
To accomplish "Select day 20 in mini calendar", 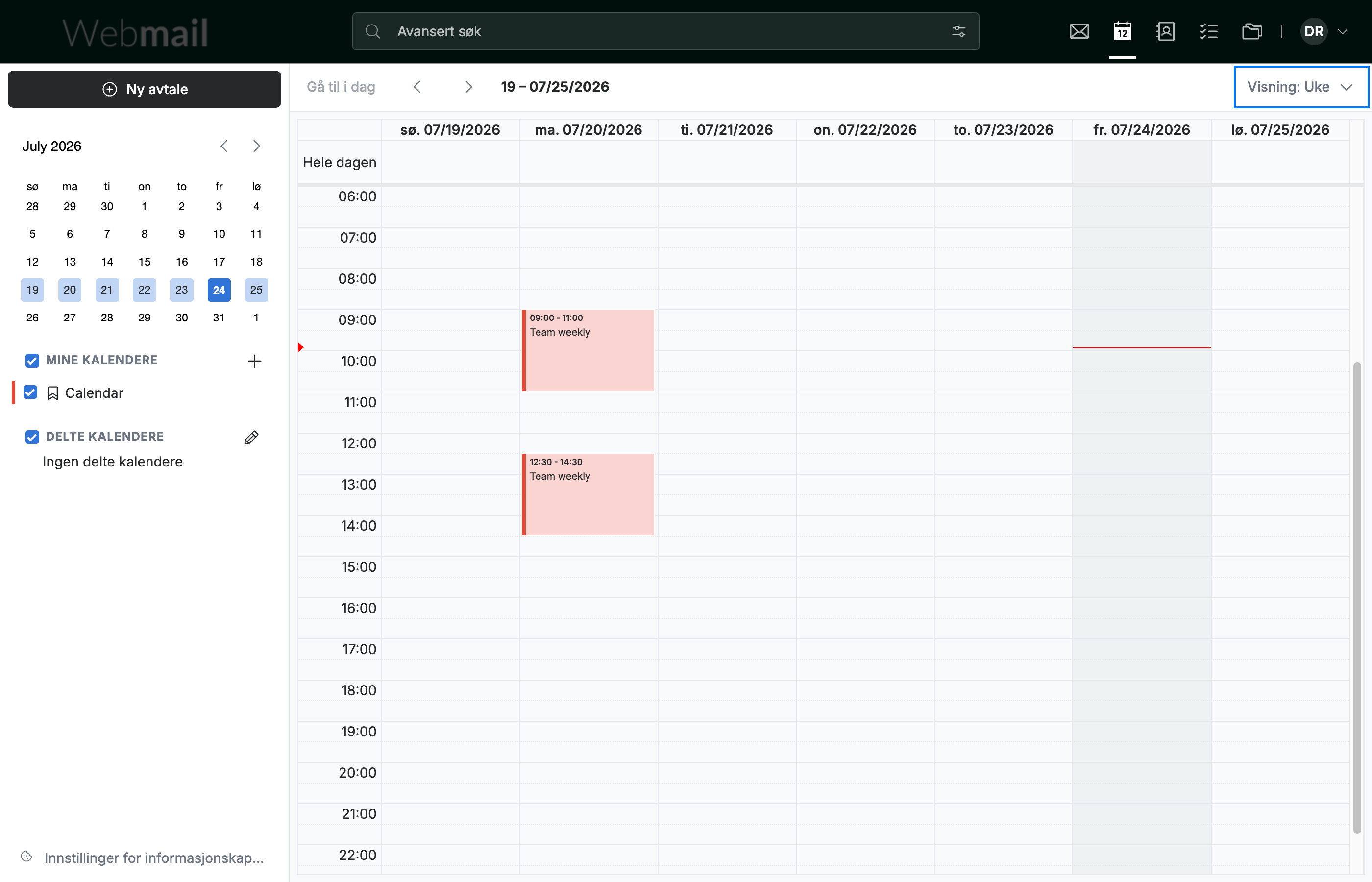I will [x=70, y=290].
